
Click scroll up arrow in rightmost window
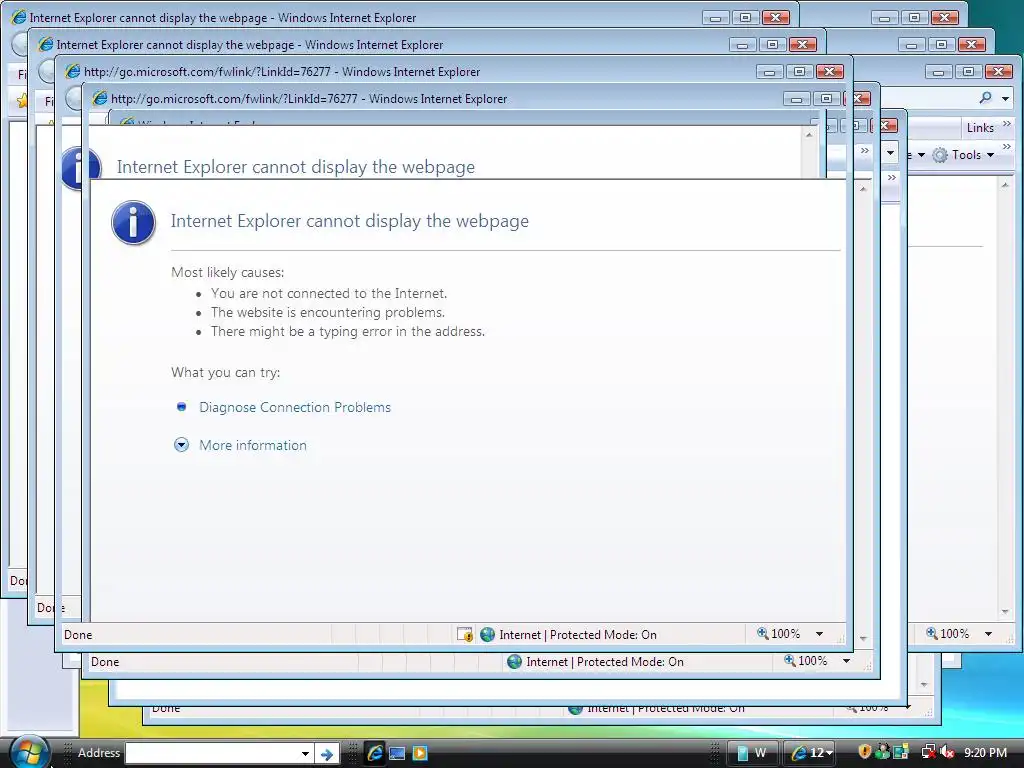[1005, 186]
